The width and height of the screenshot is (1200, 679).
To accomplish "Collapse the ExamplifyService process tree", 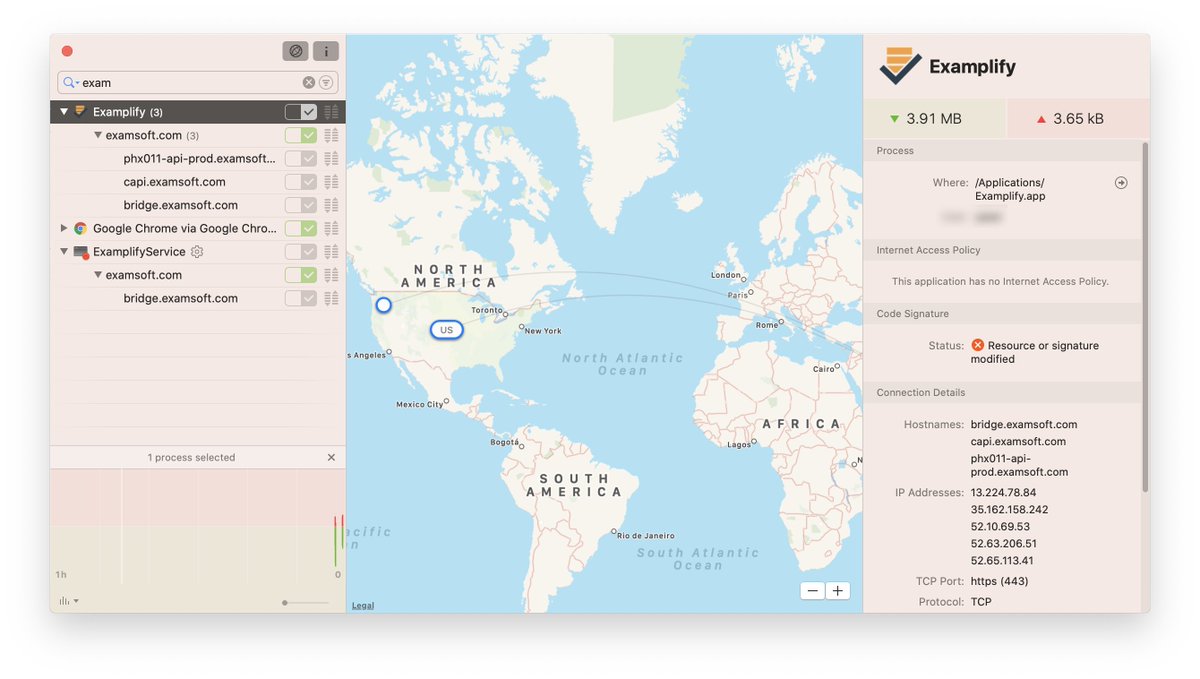I will coord(64,252).
